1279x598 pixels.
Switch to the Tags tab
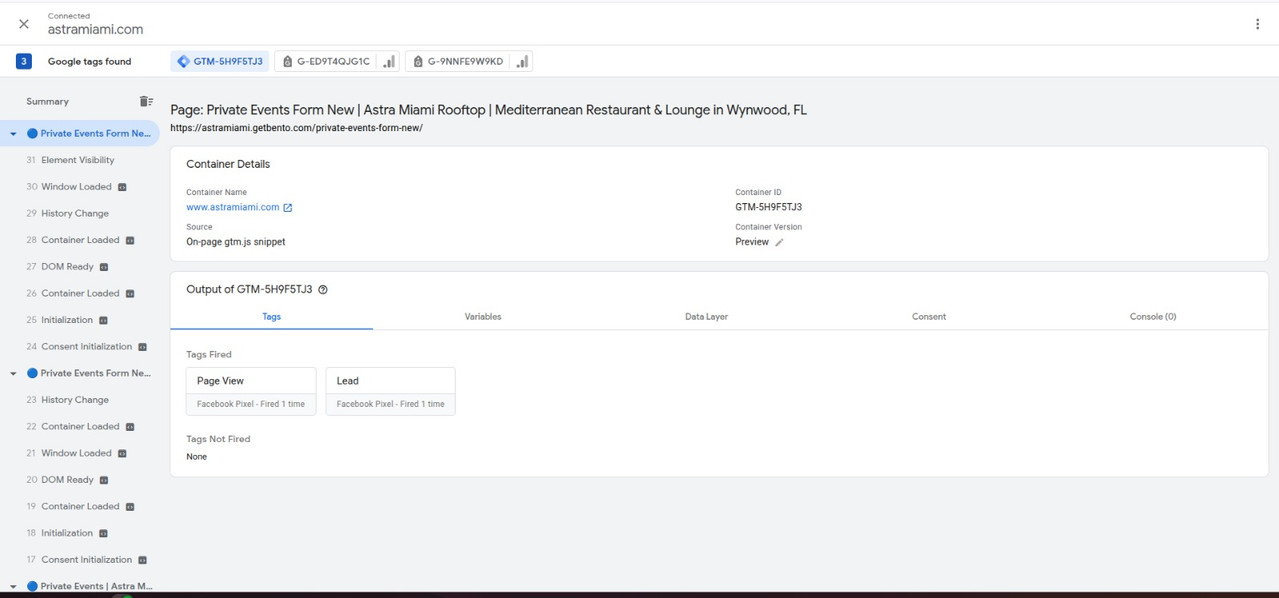pyautogui.click(x=271, y=316)
